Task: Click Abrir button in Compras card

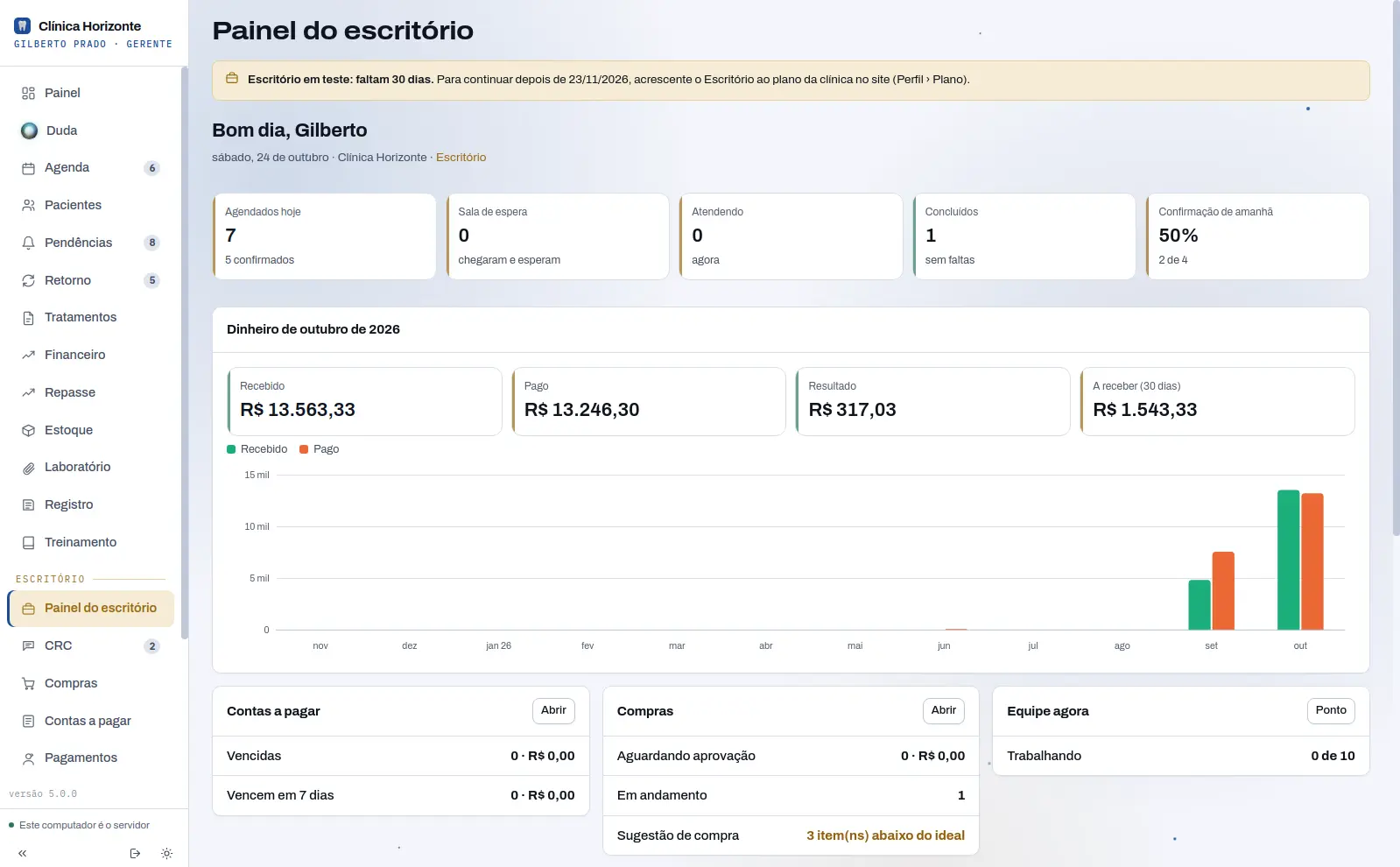Action: coord(944,710)
